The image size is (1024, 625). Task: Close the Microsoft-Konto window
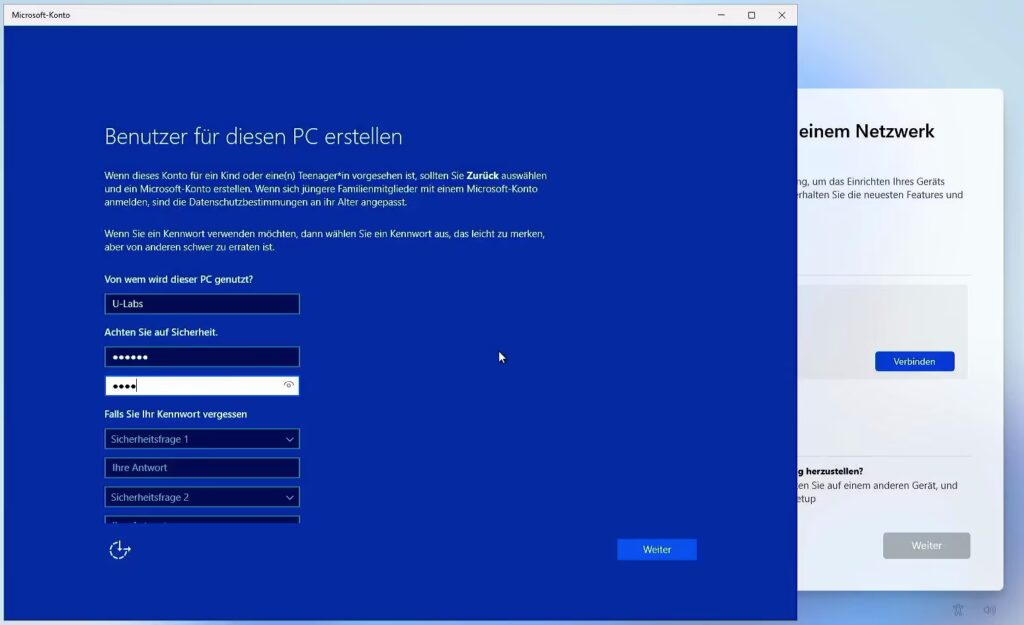tap(782, 15)
